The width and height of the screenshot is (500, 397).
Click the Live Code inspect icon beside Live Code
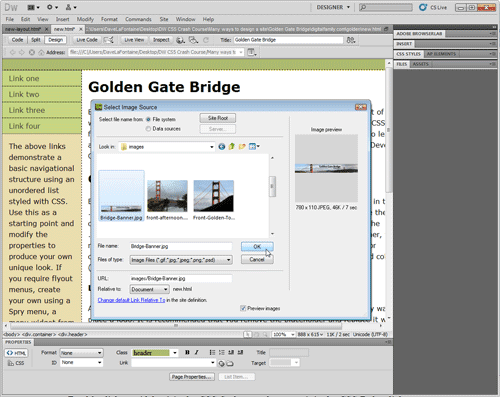click(108, 40)
